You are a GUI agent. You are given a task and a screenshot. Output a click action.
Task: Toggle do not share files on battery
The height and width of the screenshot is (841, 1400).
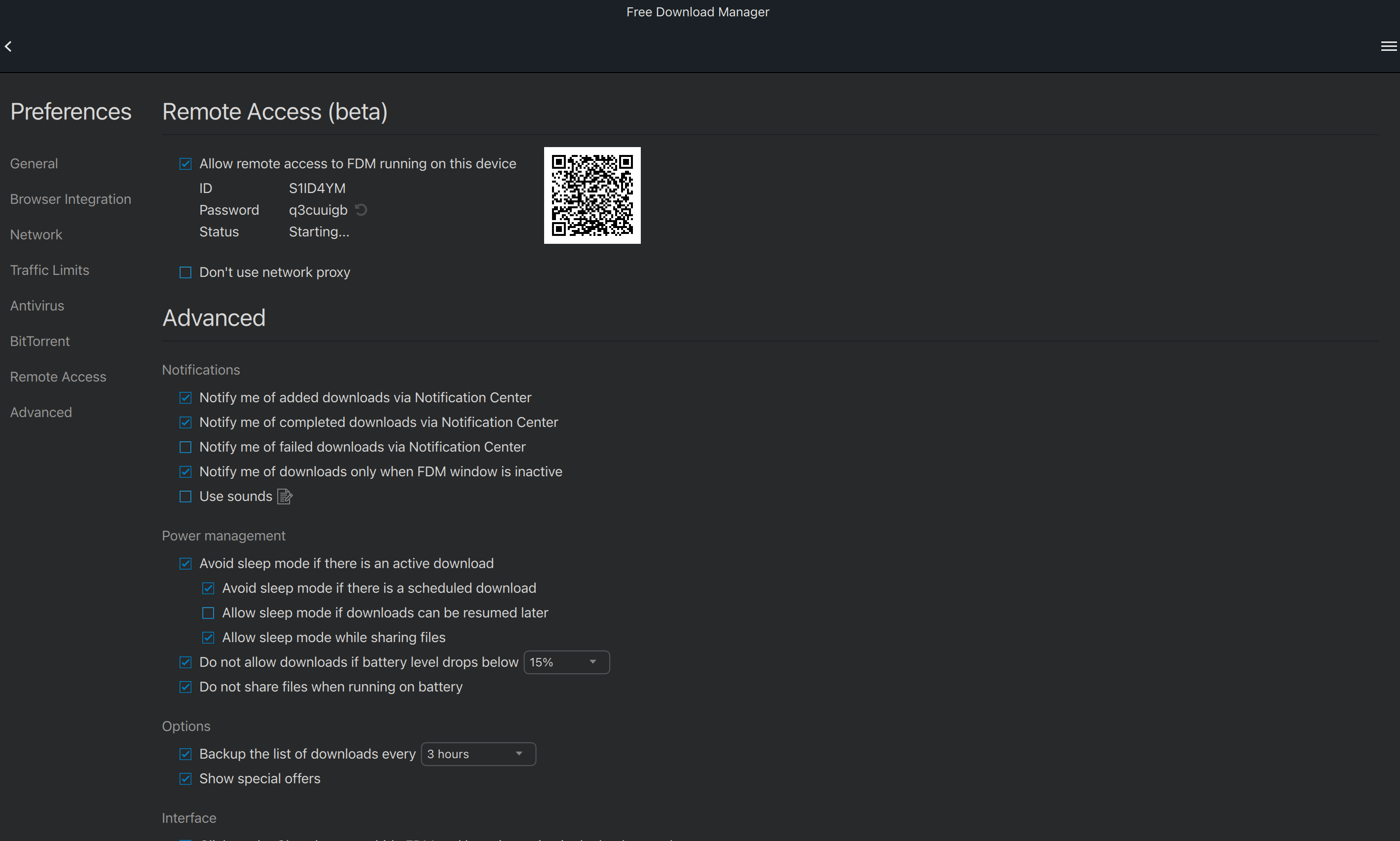tap(185, 688)
